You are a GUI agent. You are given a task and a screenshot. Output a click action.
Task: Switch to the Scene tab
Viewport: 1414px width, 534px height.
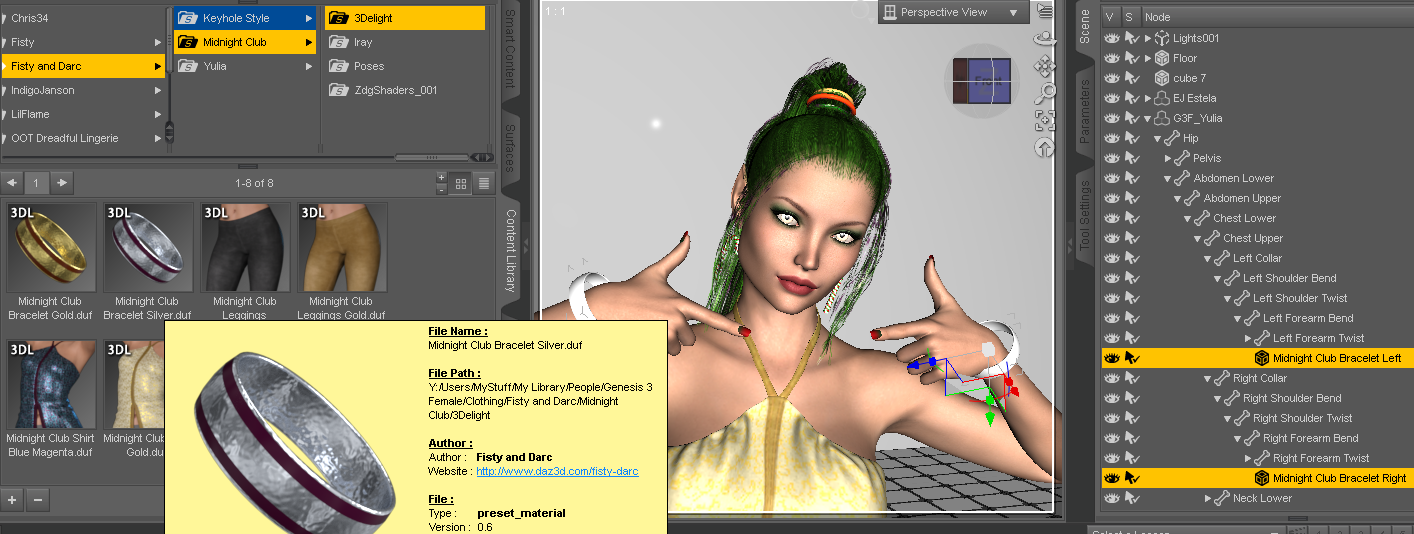(1085, 28)
